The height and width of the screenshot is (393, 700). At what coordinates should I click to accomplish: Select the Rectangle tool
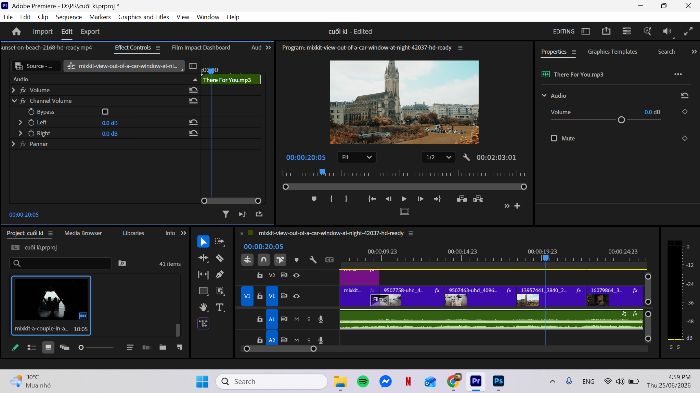203,291
